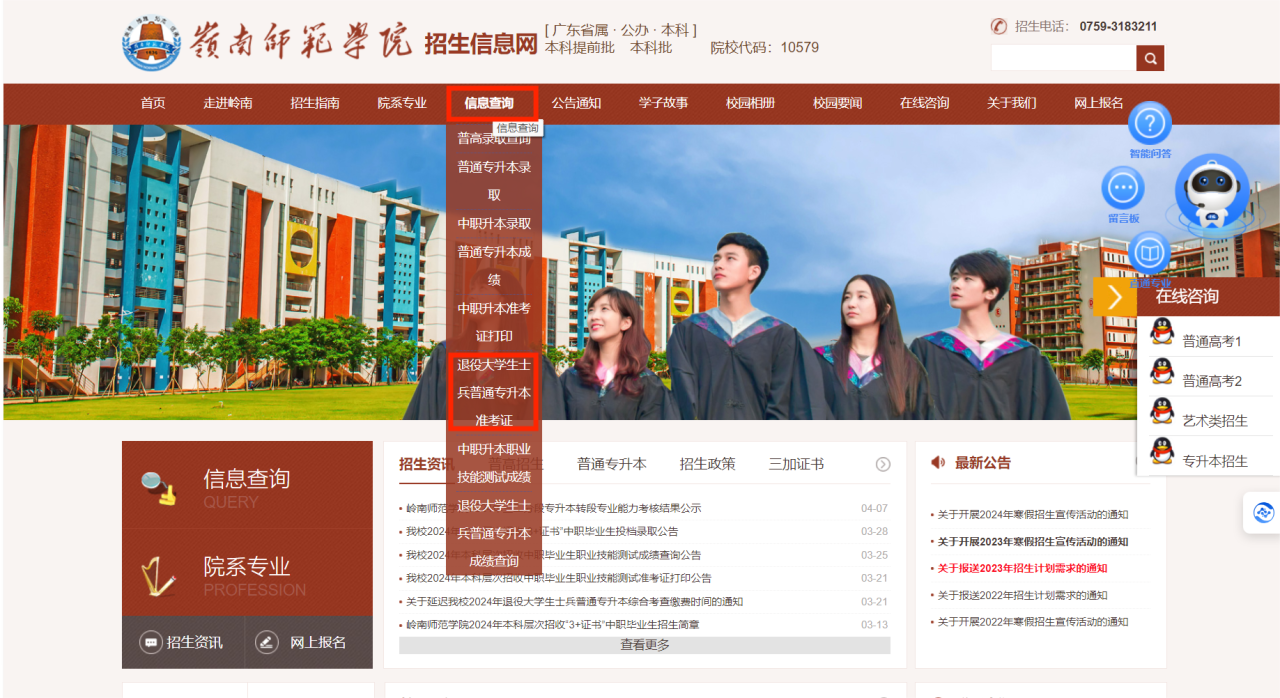Screen dimensions: 1280x698
Task: Select 退役大学生士兵普通专升本准考证 from the dropdown
Action: 494,392
